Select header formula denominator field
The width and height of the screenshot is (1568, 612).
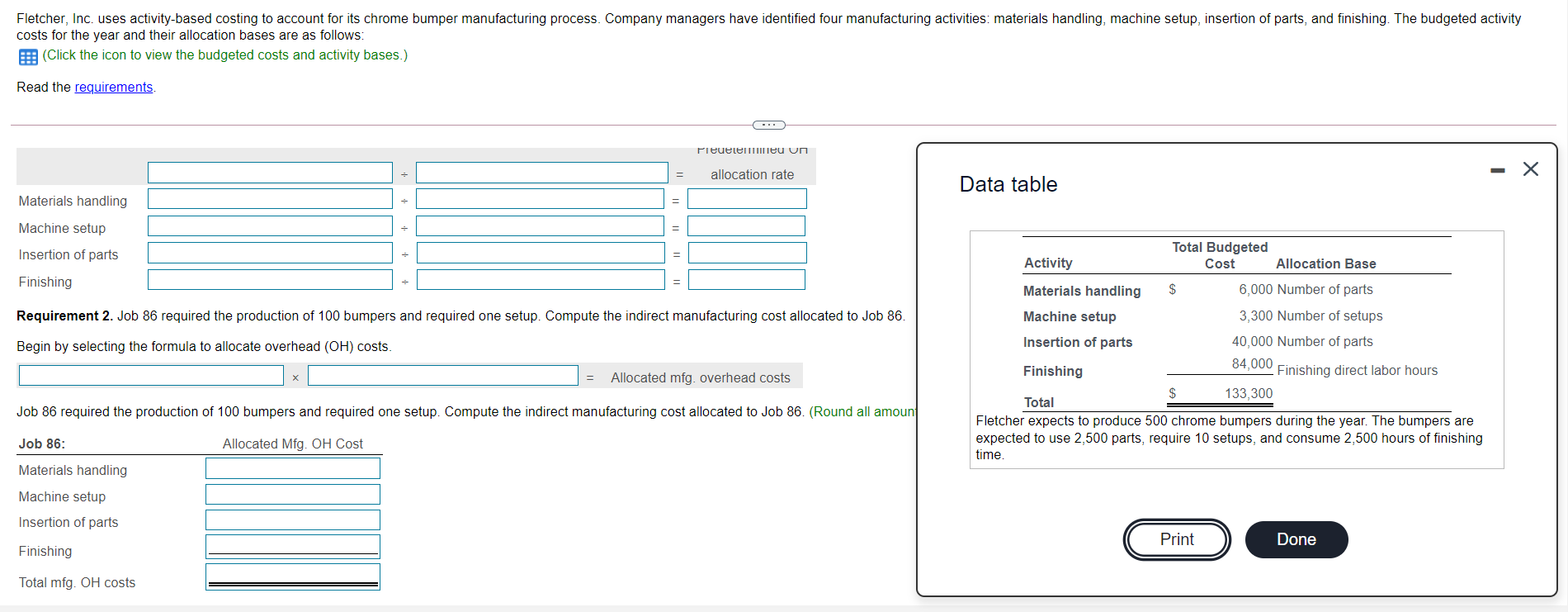(542, 173)
